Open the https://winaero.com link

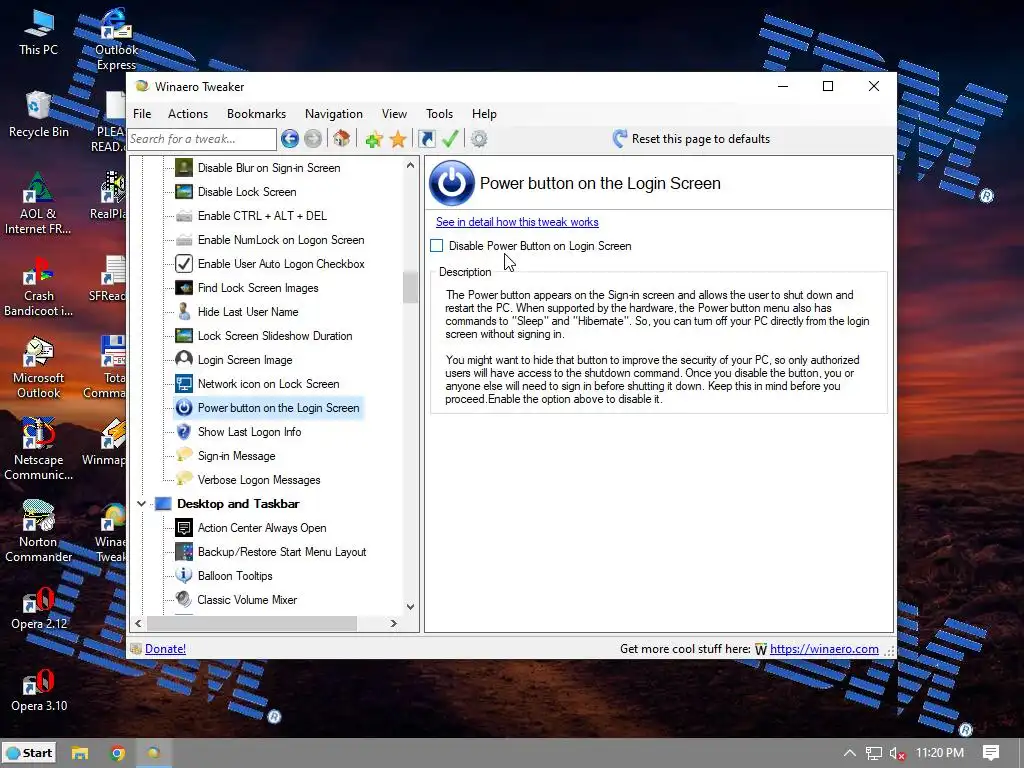[x=824, y=648]
